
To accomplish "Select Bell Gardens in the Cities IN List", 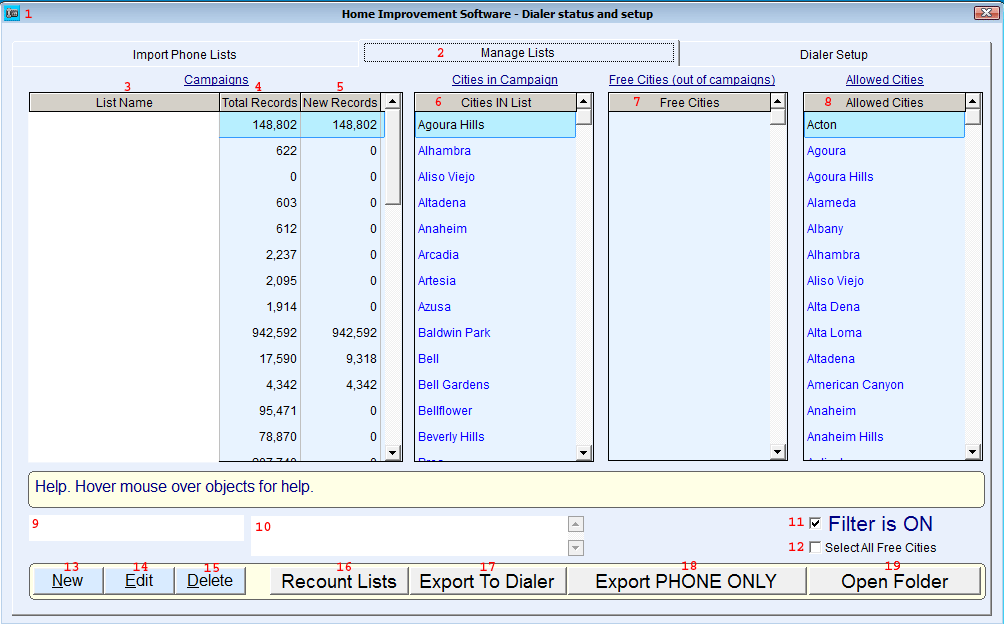I will click(x=496, y=385).
